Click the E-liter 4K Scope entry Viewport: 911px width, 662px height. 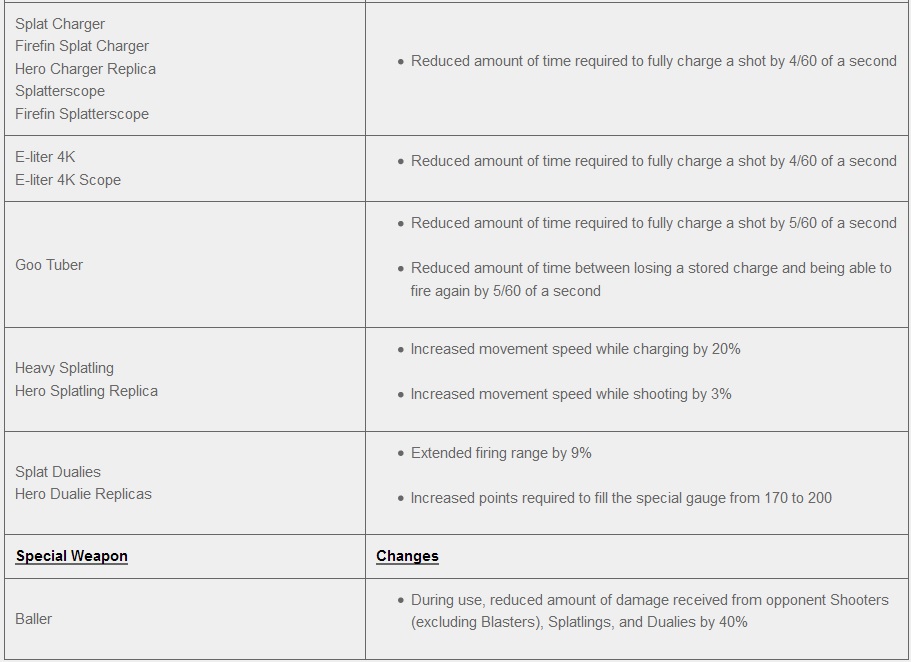click(x=68, y=180)
